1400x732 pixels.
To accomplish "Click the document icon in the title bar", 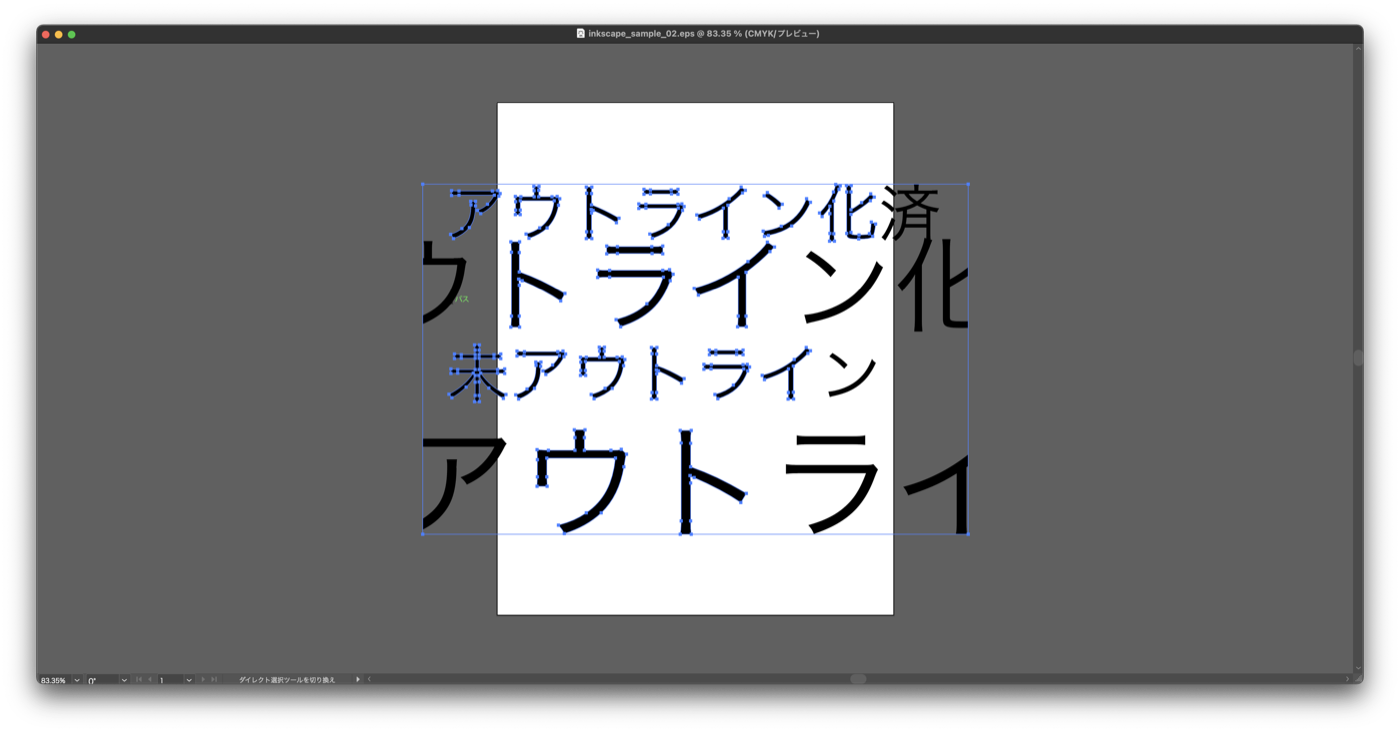I will [x=581, y=34].
